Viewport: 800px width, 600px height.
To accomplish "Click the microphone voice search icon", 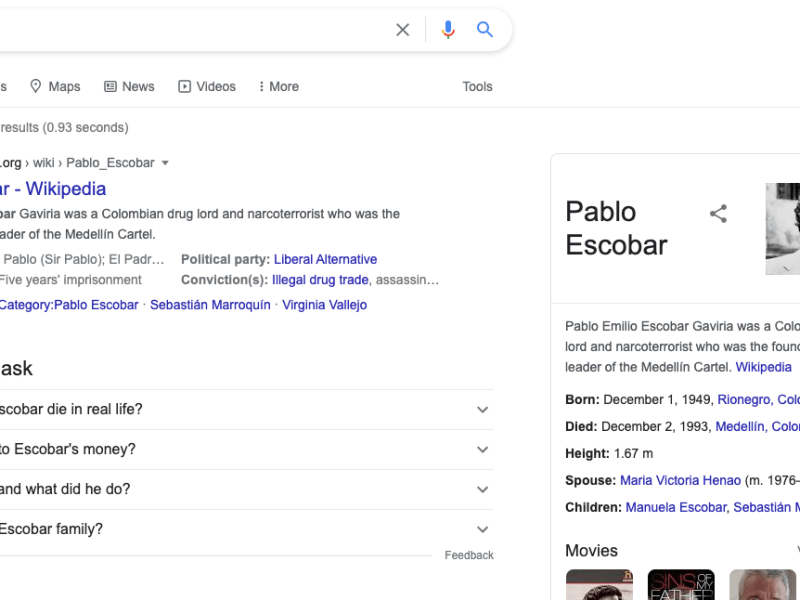I will [448, 29].
